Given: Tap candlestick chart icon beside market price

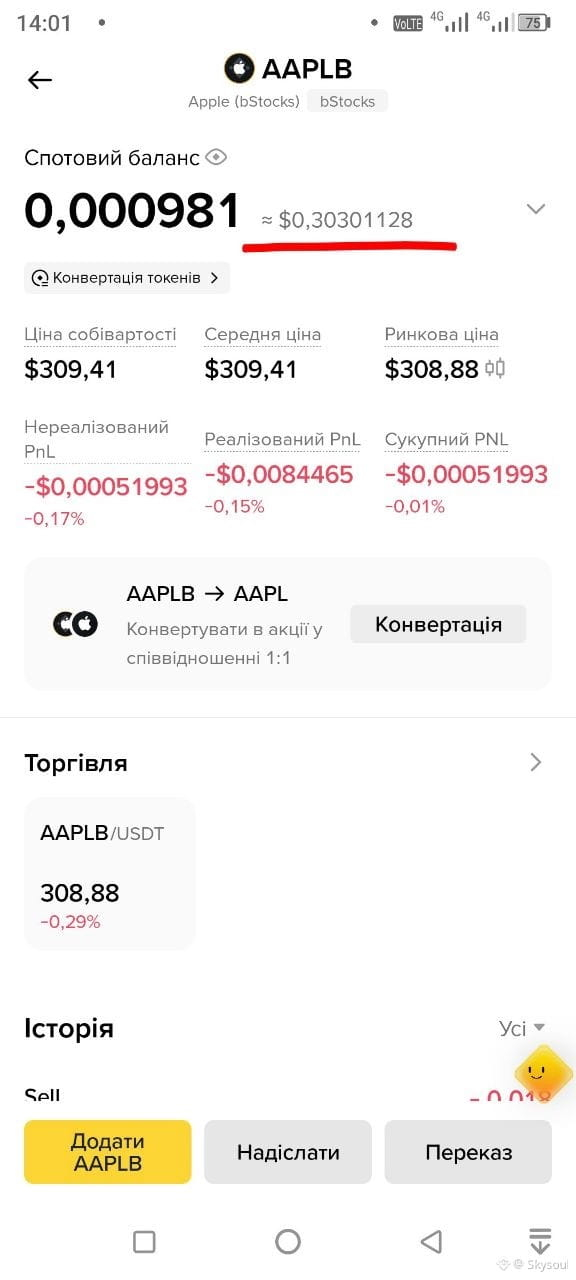Looking at the screenshot, I should coord(496,369).
